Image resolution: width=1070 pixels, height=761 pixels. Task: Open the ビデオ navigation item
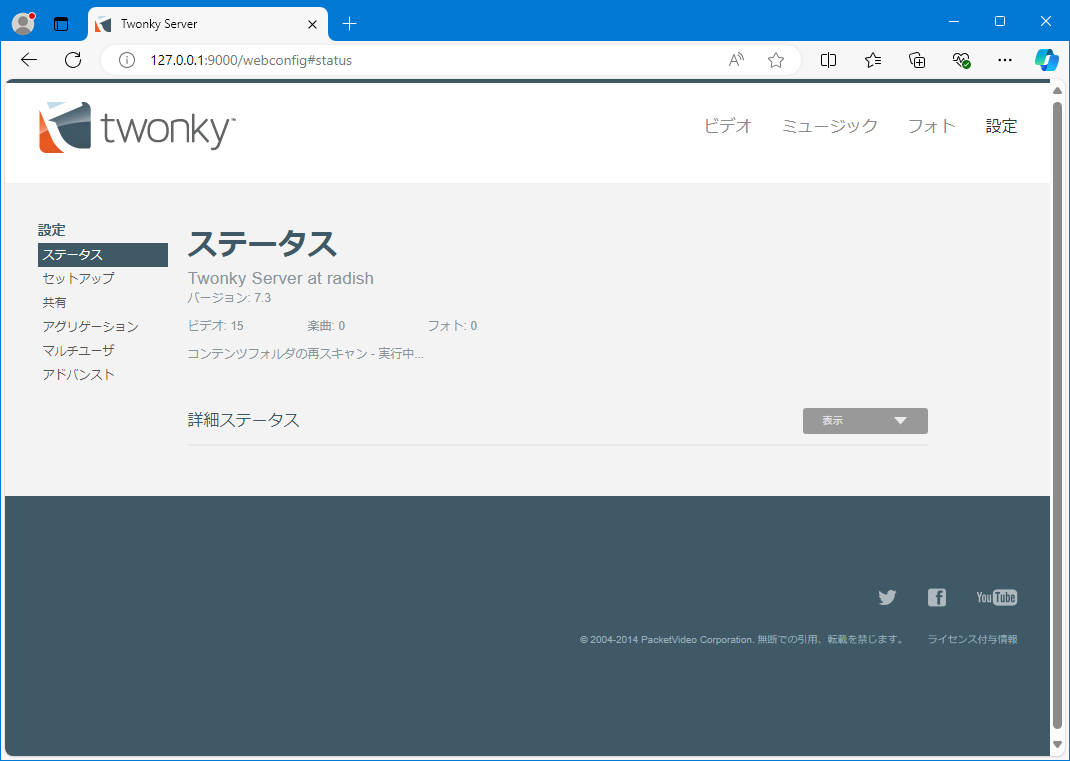coord(727,126)
